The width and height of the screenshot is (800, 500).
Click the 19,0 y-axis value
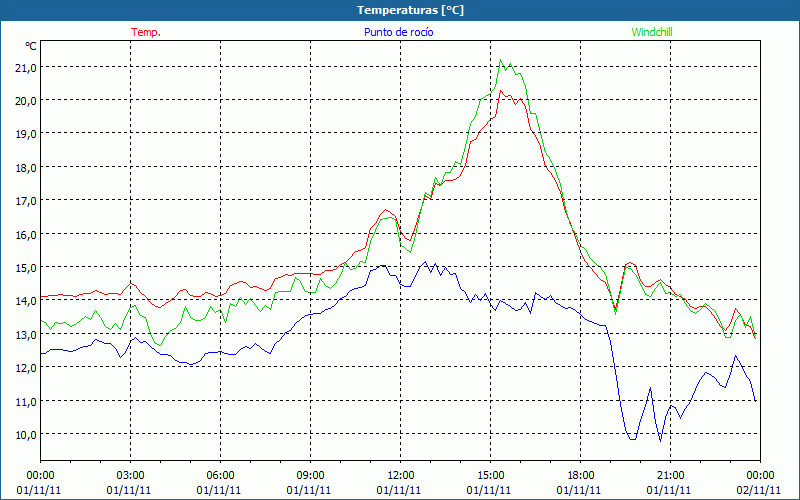(x=26, y=134)
